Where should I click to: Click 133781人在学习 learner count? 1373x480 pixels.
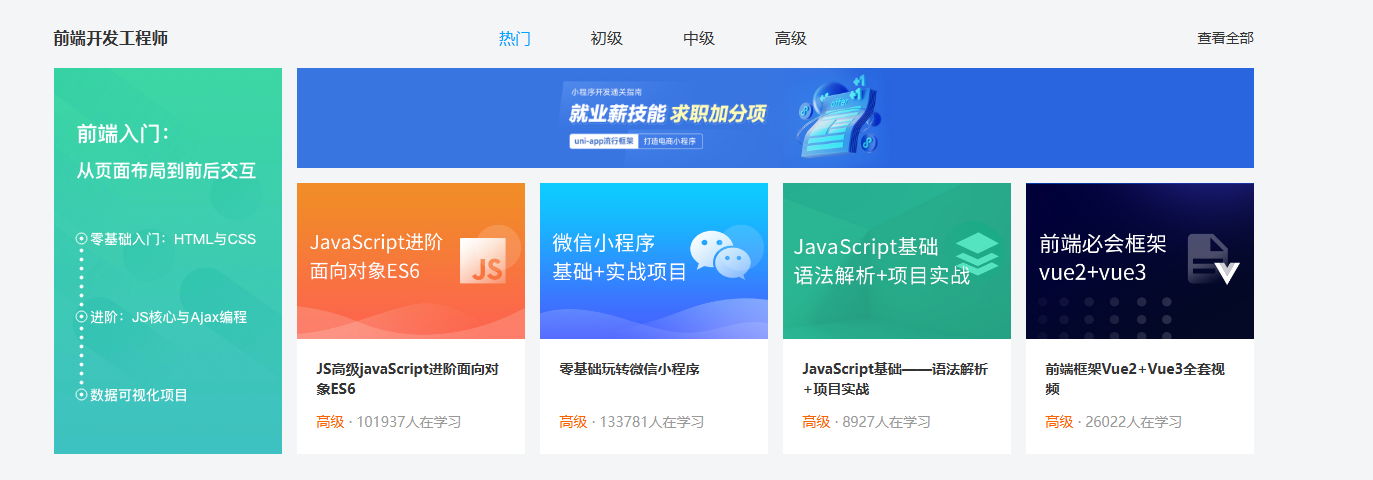coord(652,422)
